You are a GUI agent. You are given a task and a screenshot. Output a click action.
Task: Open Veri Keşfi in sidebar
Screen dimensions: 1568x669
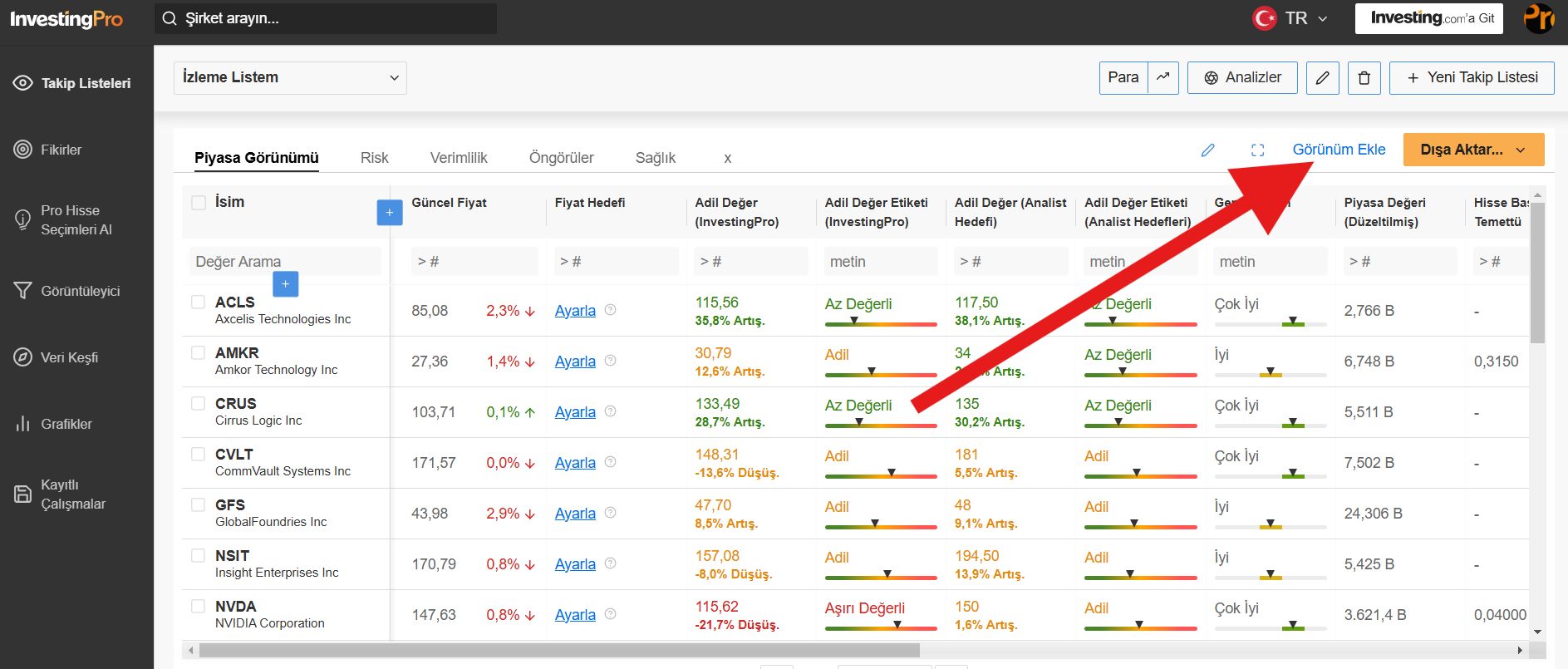tap(57, 357)
